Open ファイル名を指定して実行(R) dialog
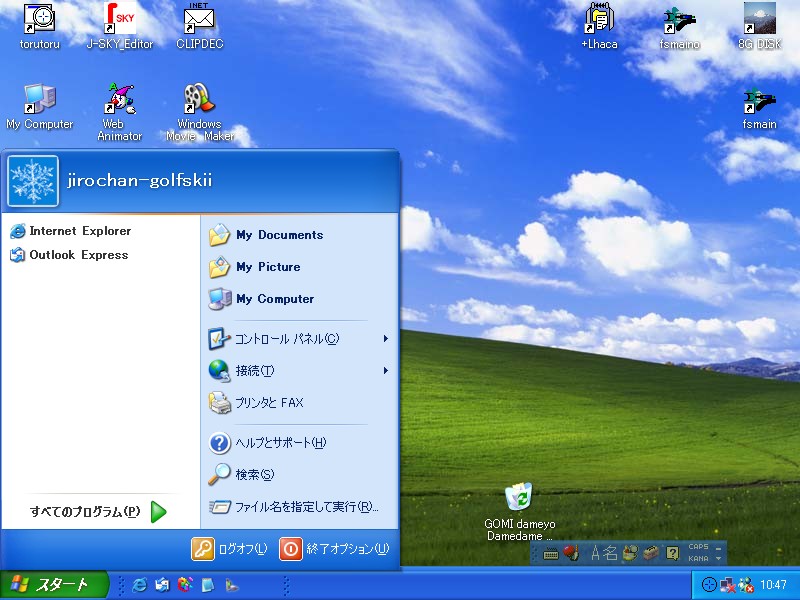Screen dimensions: 800x600 (x=293, y=507)
